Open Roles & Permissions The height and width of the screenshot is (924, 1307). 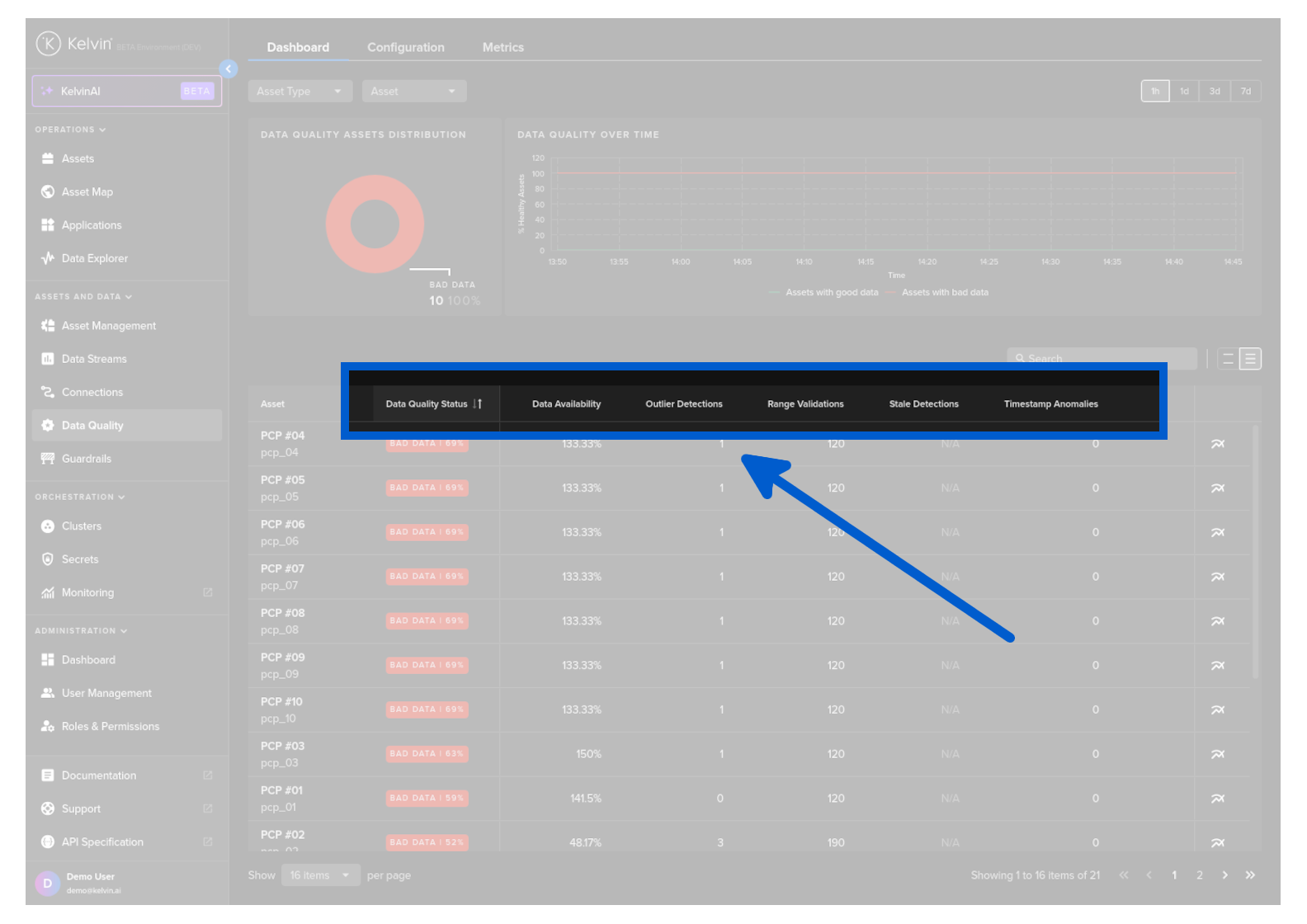110,727
